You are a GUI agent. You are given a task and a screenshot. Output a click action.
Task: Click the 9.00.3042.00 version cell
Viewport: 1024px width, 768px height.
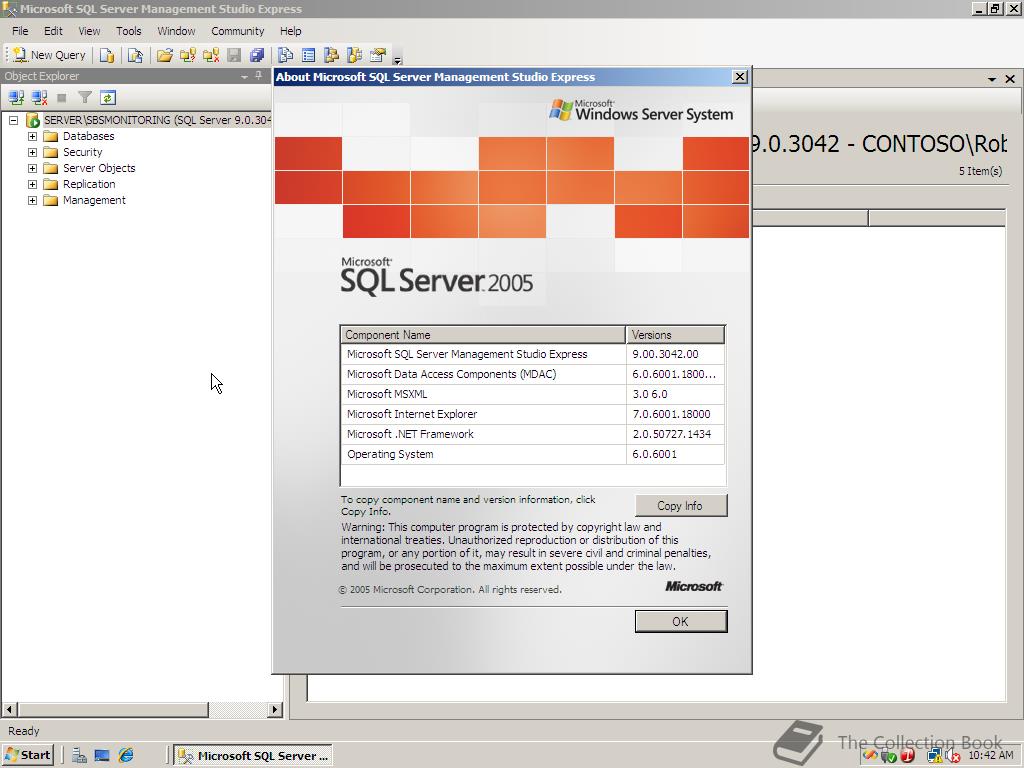pyautogui.click(x=675, y=354)
